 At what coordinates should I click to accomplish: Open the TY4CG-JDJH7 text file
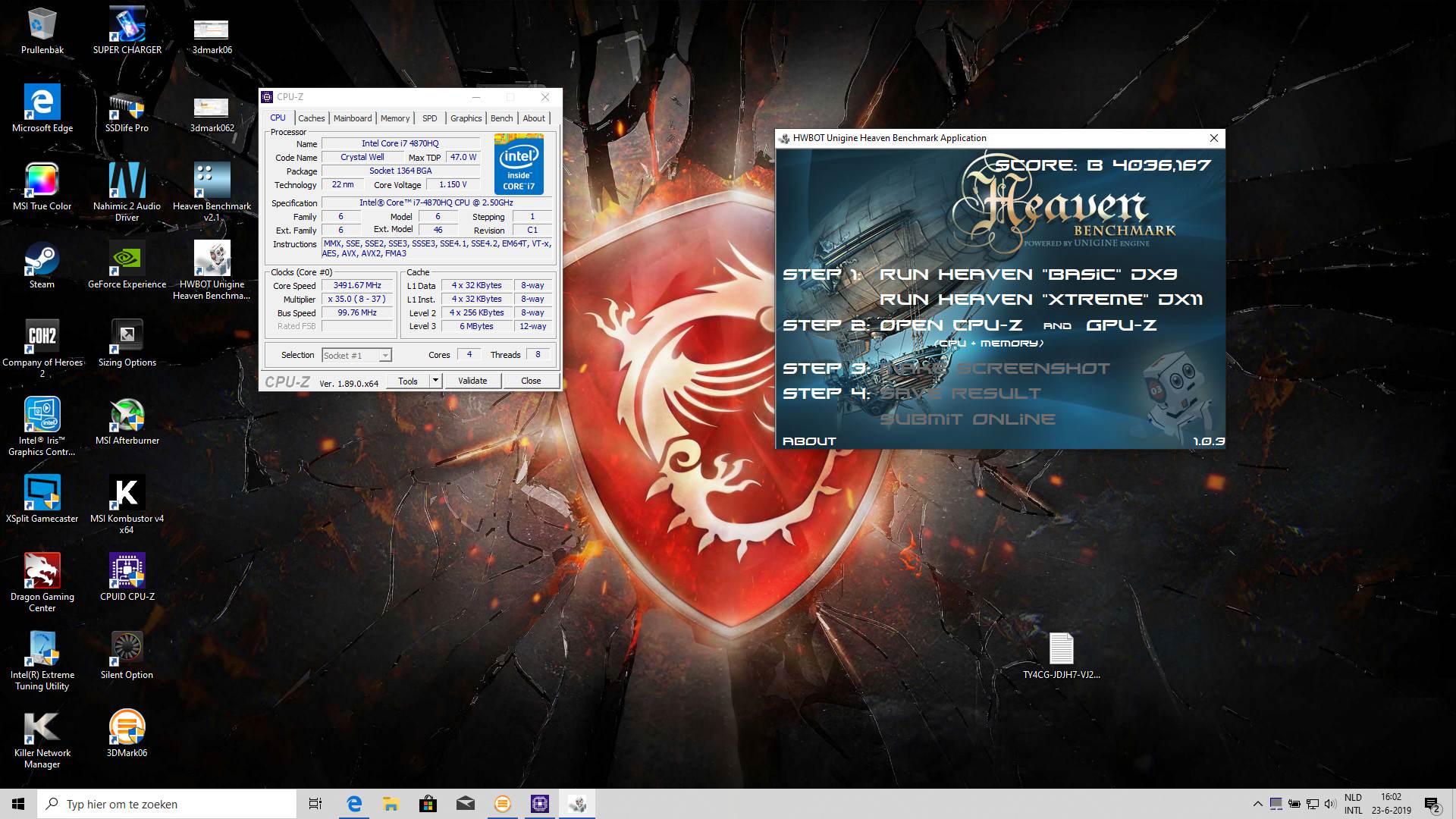[1061, 657]
